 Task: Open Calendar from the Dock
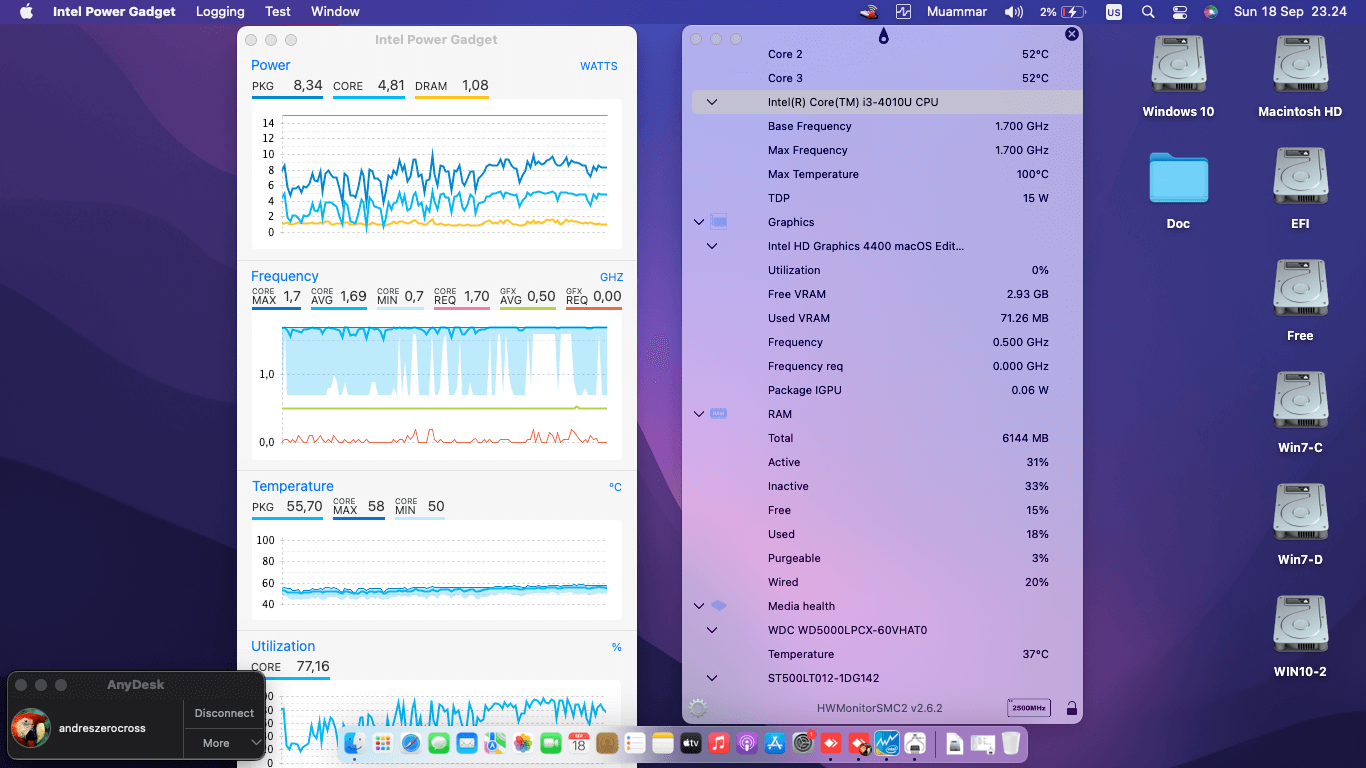(579, 743)
